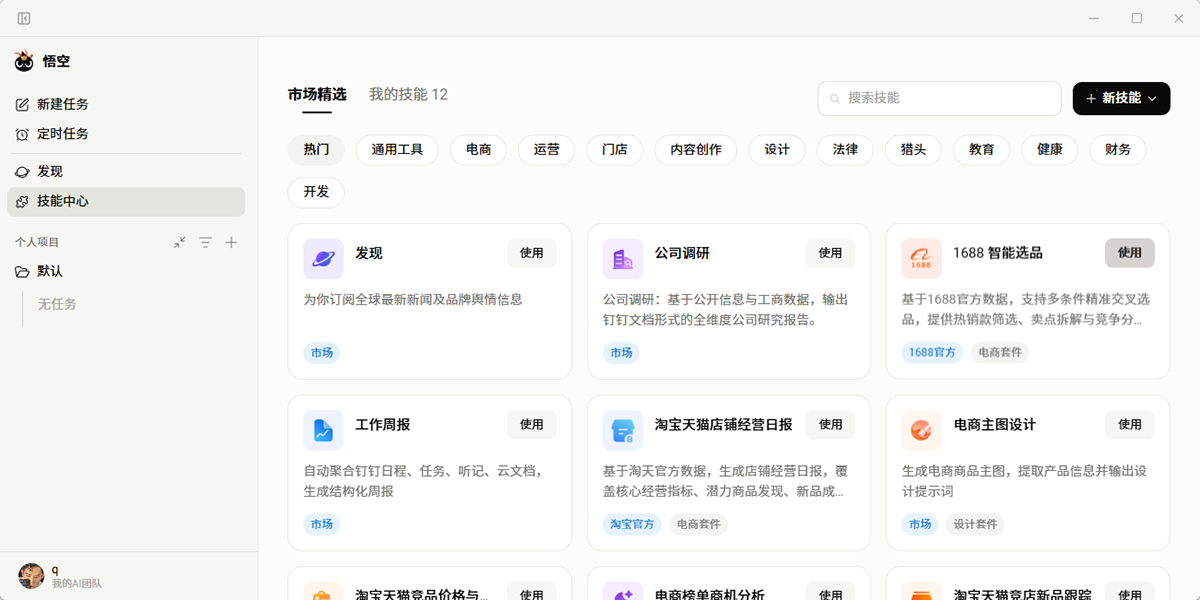Click the 工作周报 card title
Screen dimensions: 1200x600
click(x=382, y=425)
